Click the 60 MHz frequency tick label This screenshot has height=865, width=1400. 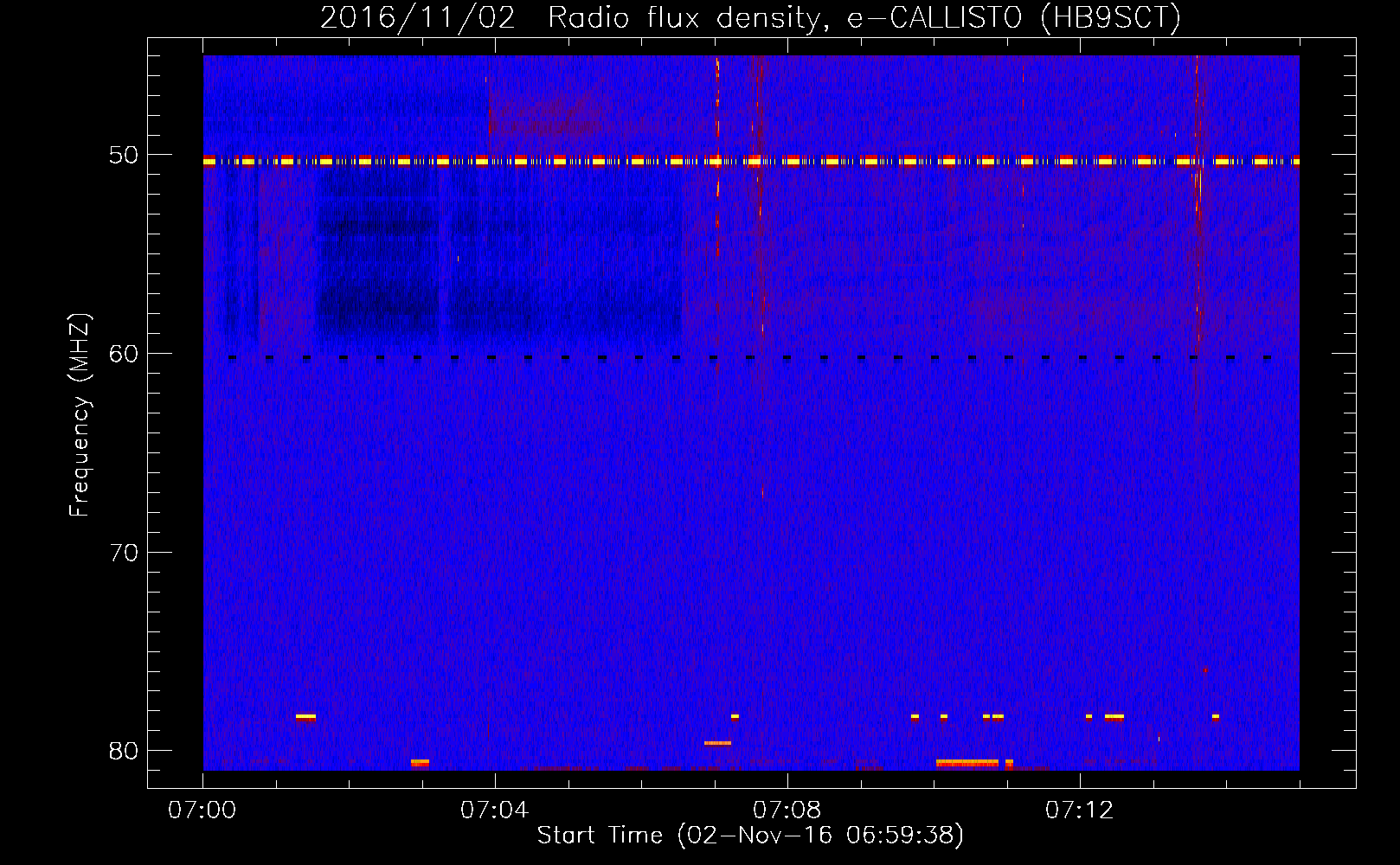tap(124, 354)
